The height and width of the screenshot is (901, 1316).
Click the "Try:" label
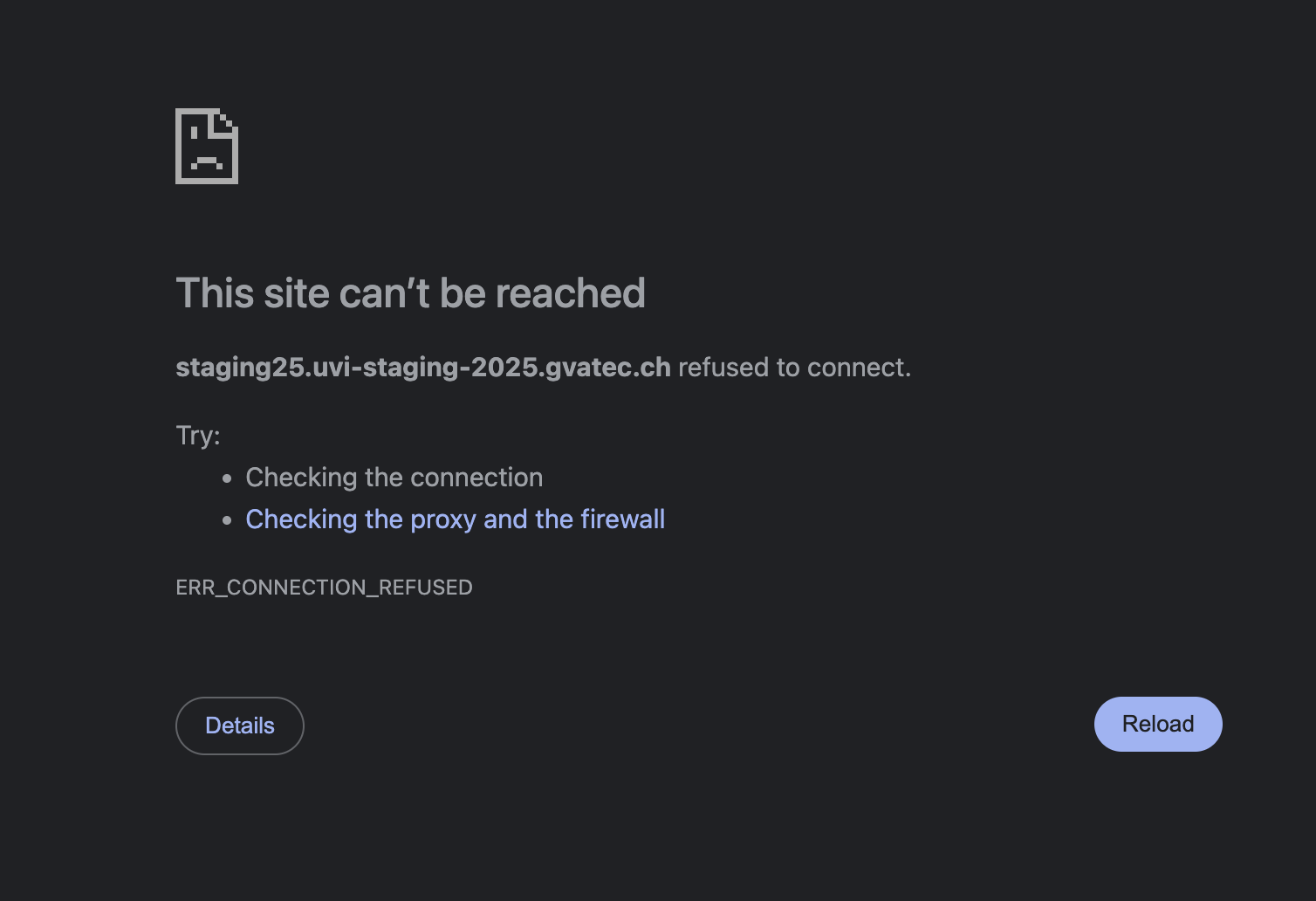198,435
